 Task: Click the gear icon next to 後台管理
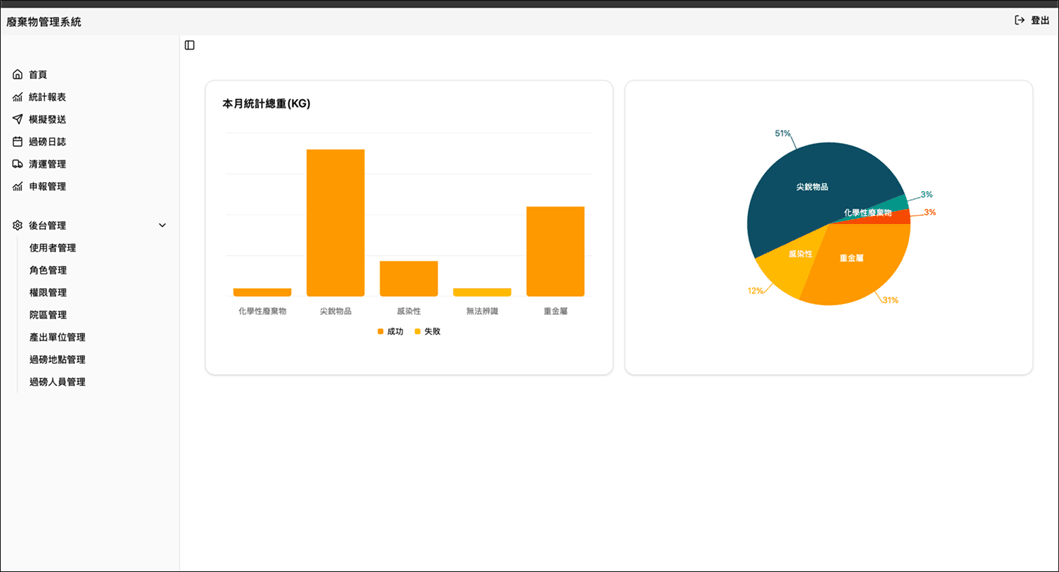(18, 225)
